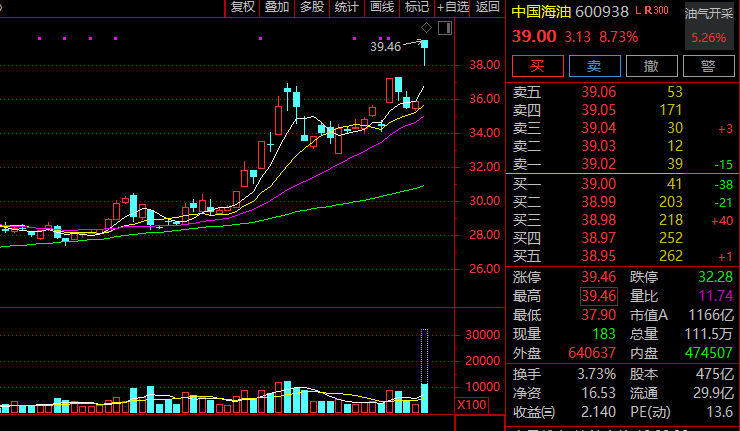Click the 买 (buy) button
The height and width of the screenshot is (431, 740).
pyautogui.click(x=537, y=66)
